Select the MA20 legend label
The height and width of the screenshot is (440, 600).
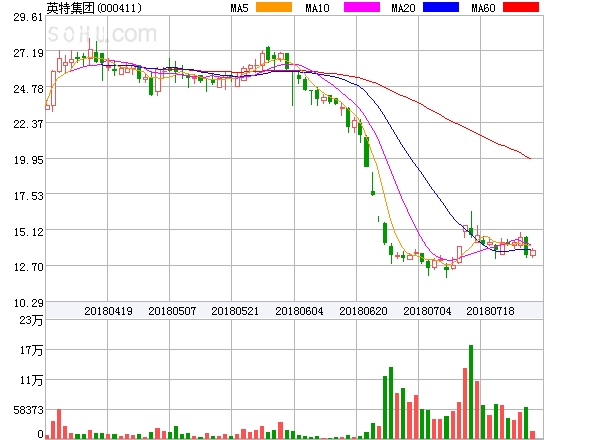403,8
